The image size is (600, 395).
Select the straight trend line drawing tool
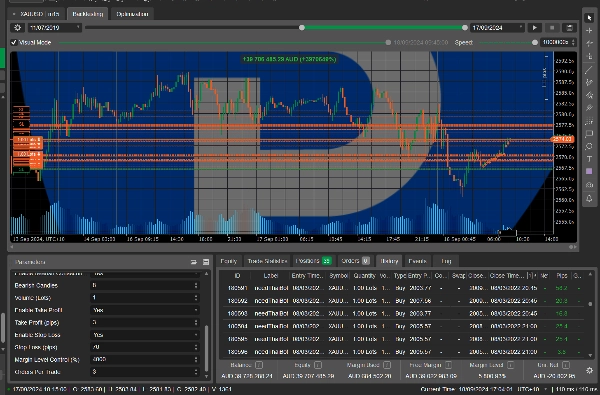[x=589, y=70]
